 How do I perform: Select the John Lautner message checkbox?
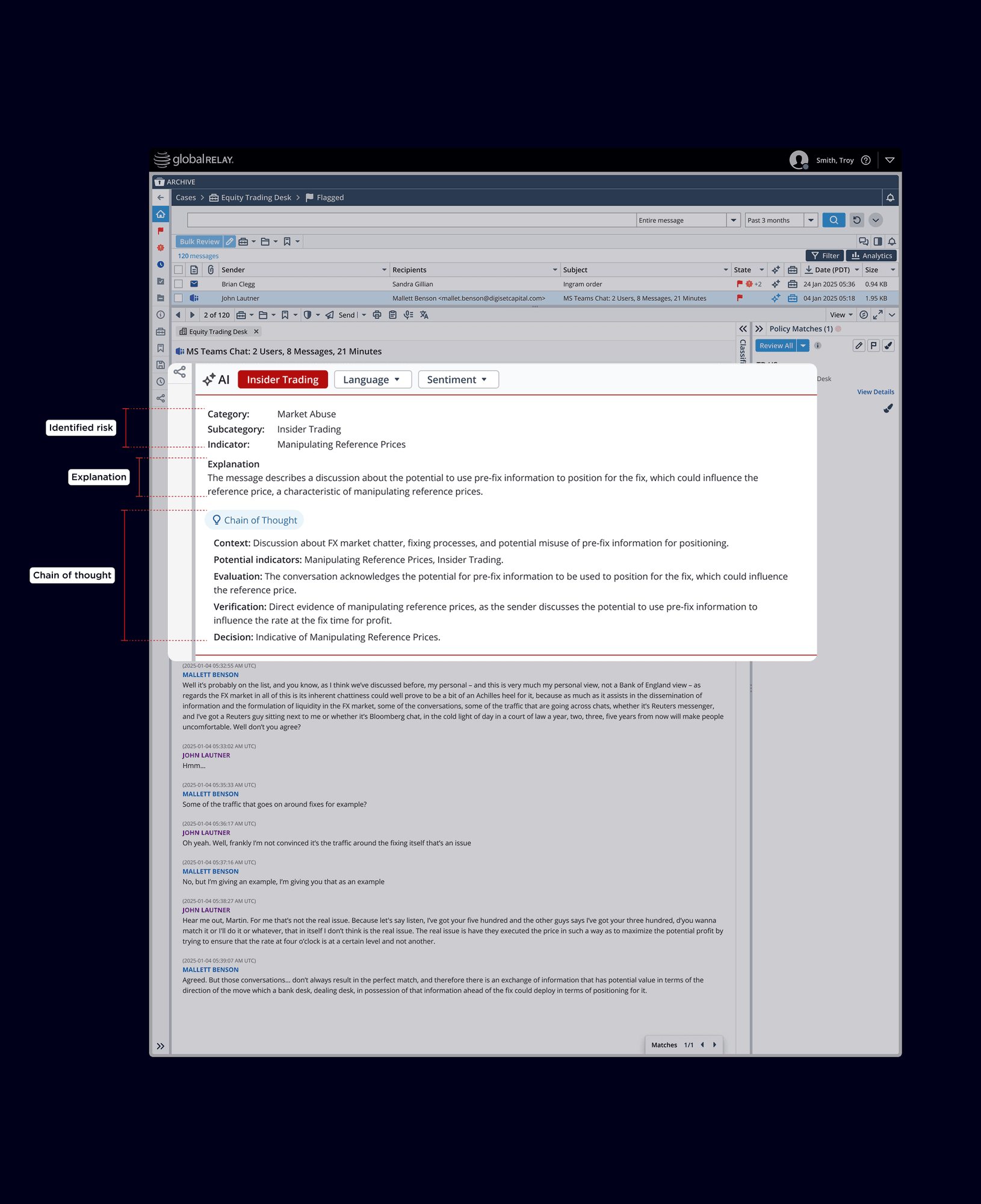[x=179, y=298]
